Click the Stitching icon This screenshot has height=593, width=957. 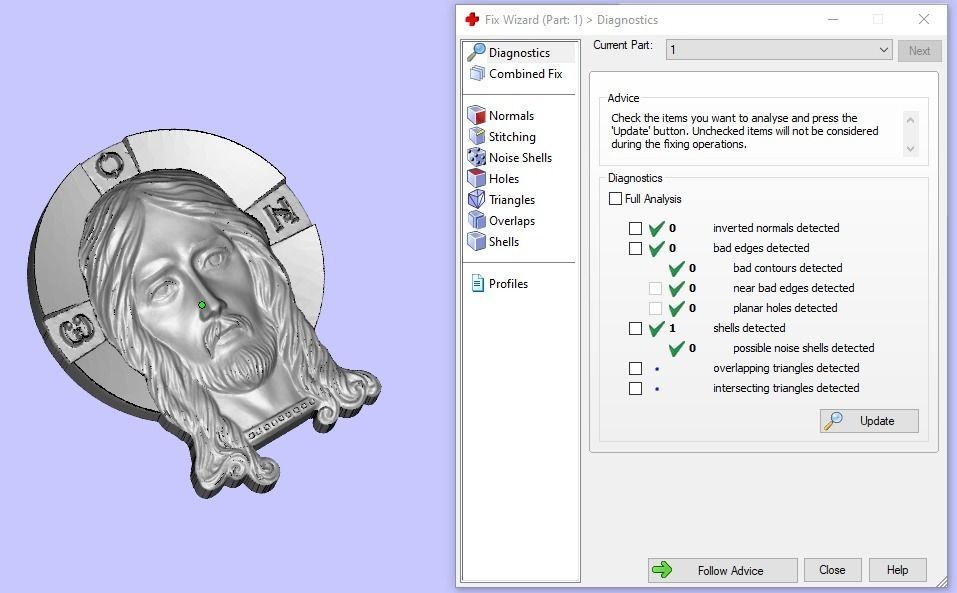pyautogui.click(x=477, y=137)
